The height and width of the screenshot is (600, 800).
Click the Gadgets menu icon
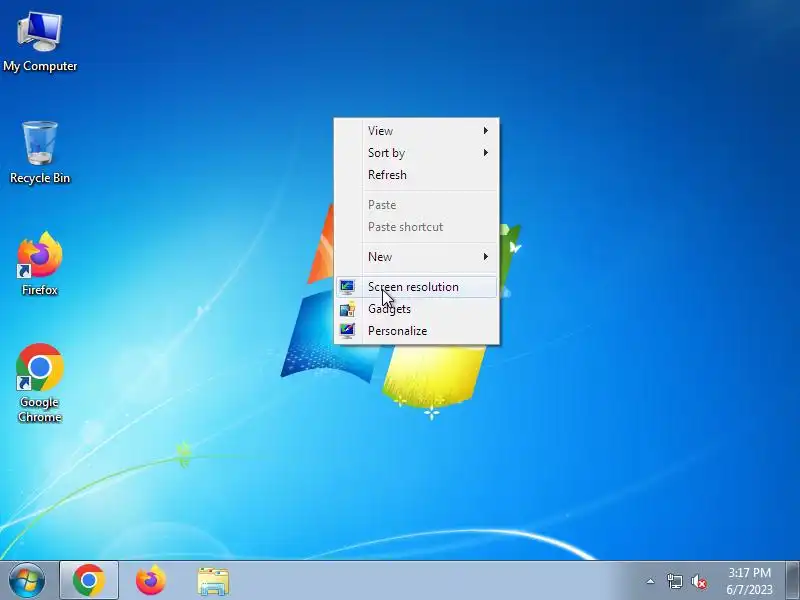pyautogui.click(x=347, y=309)
